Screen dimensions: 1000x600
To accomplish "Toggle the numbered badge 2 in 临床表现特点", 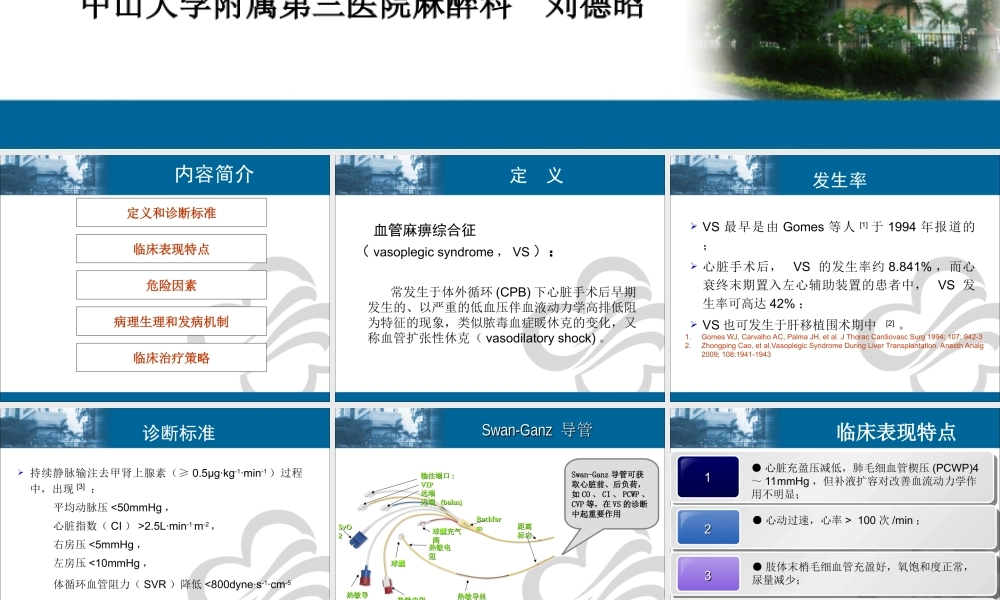I will [708, 527].
